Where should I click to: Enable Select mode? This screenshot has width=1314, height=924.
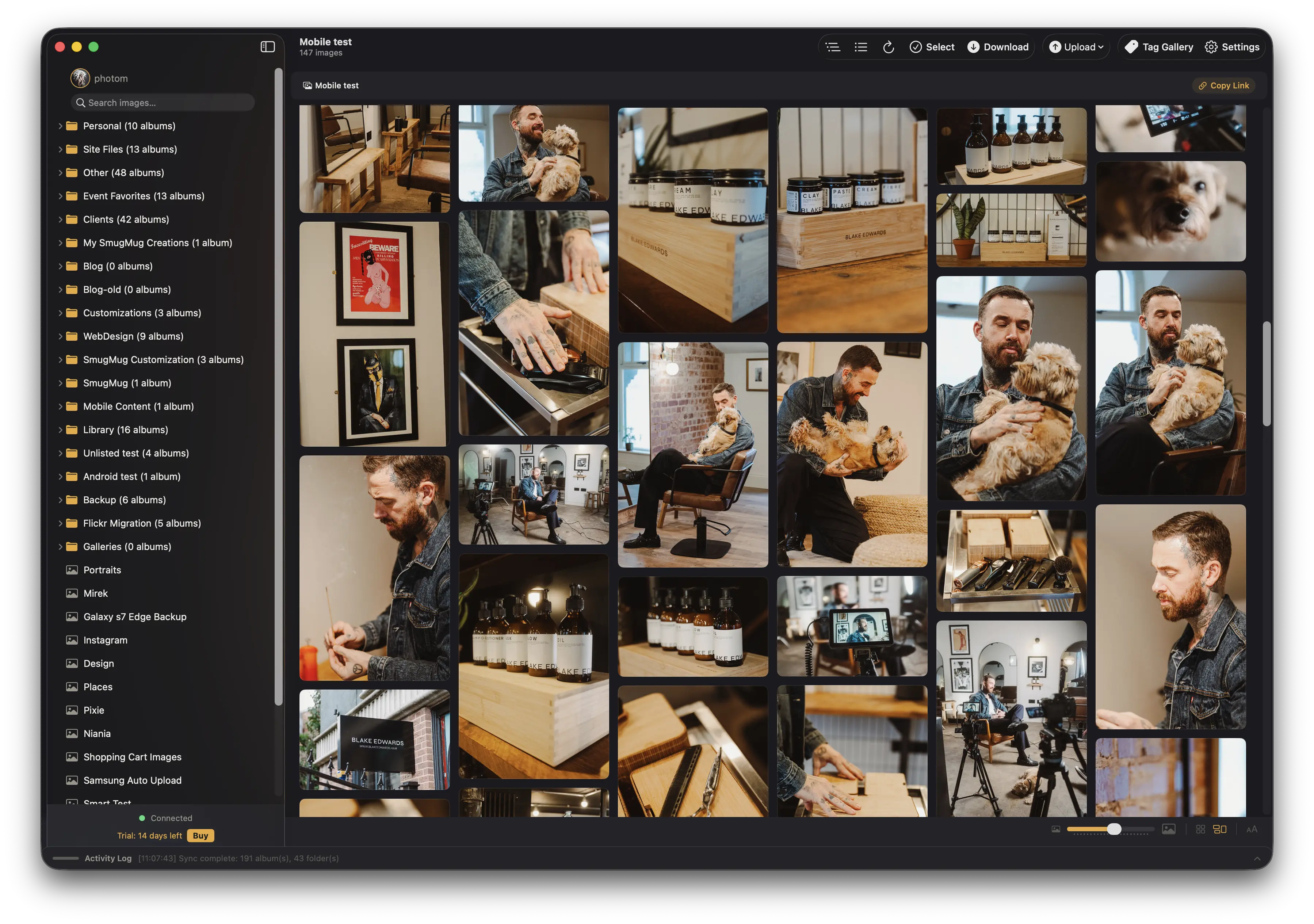932,47
